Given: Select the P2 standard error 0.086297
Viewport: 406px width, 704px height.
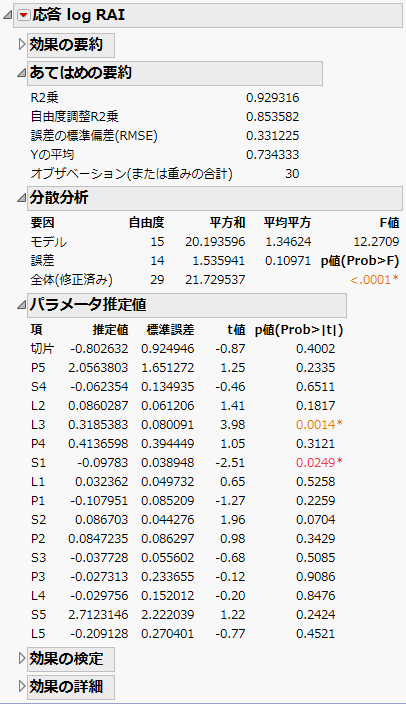Looking at the screenshot, I should click(168, 538).
